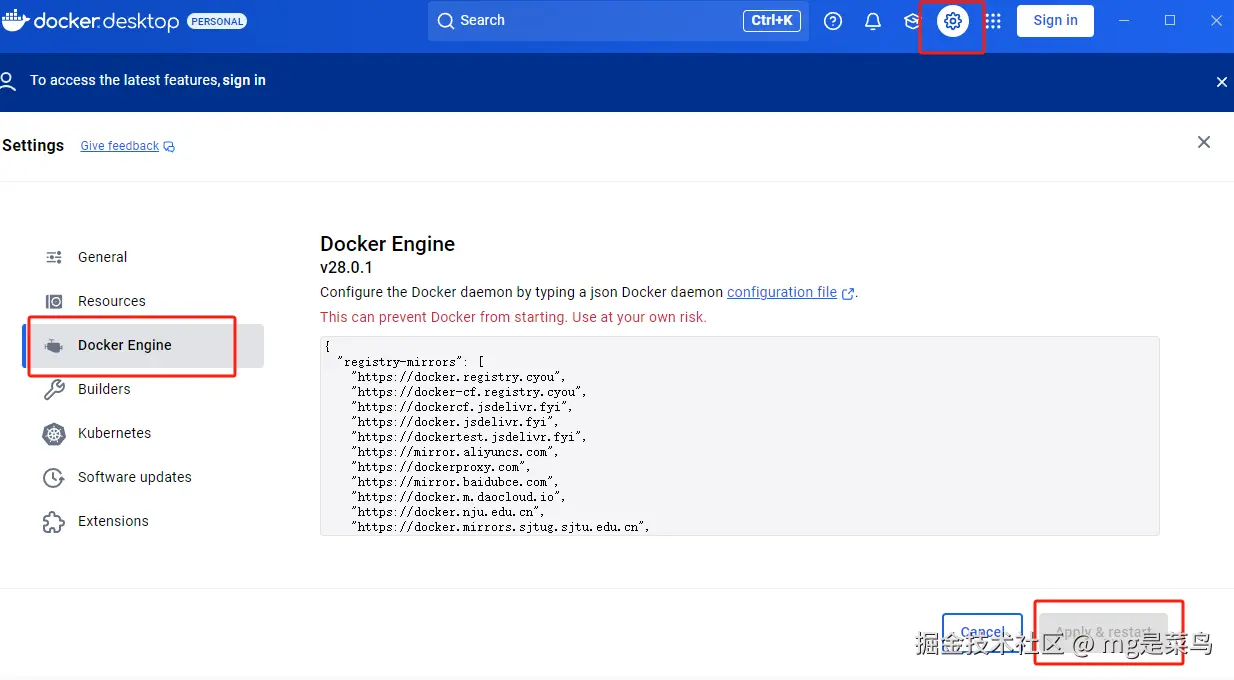Click the https://docker.m.daocloud.io mirror line
1234x680 pixels.
point(461,497)
